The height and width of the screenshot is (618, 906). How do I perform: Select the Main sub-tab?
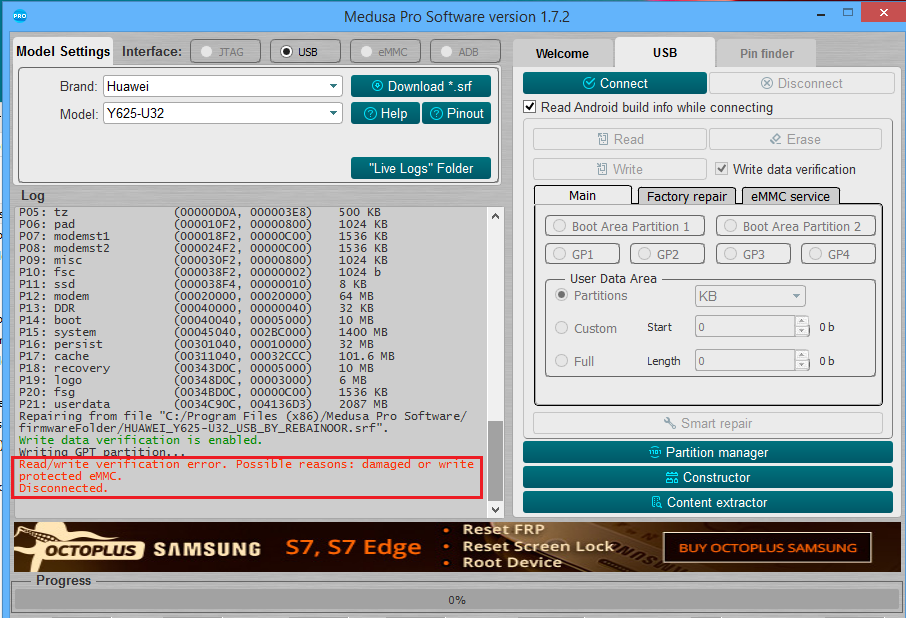[582, 195]
